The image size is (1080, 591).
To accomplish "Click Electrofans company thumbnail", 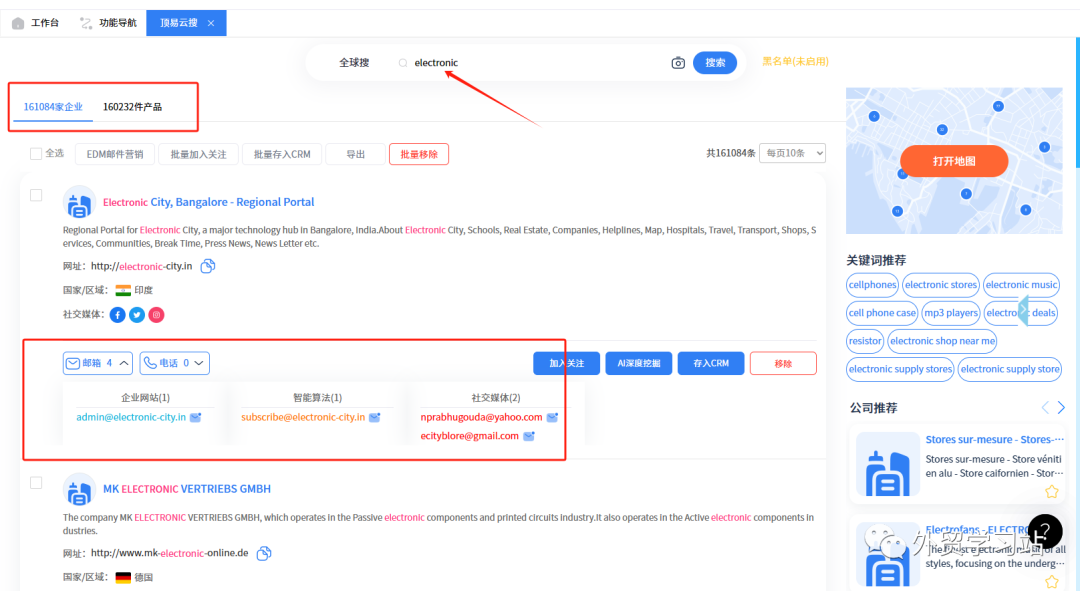I will pos(887,554).
